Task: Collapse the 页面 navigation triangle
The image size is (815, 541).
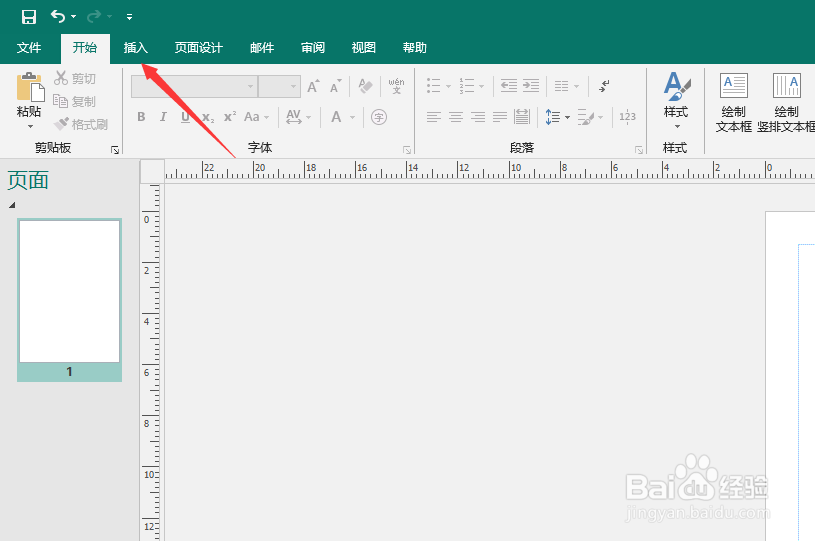Action: click(12, 205)
